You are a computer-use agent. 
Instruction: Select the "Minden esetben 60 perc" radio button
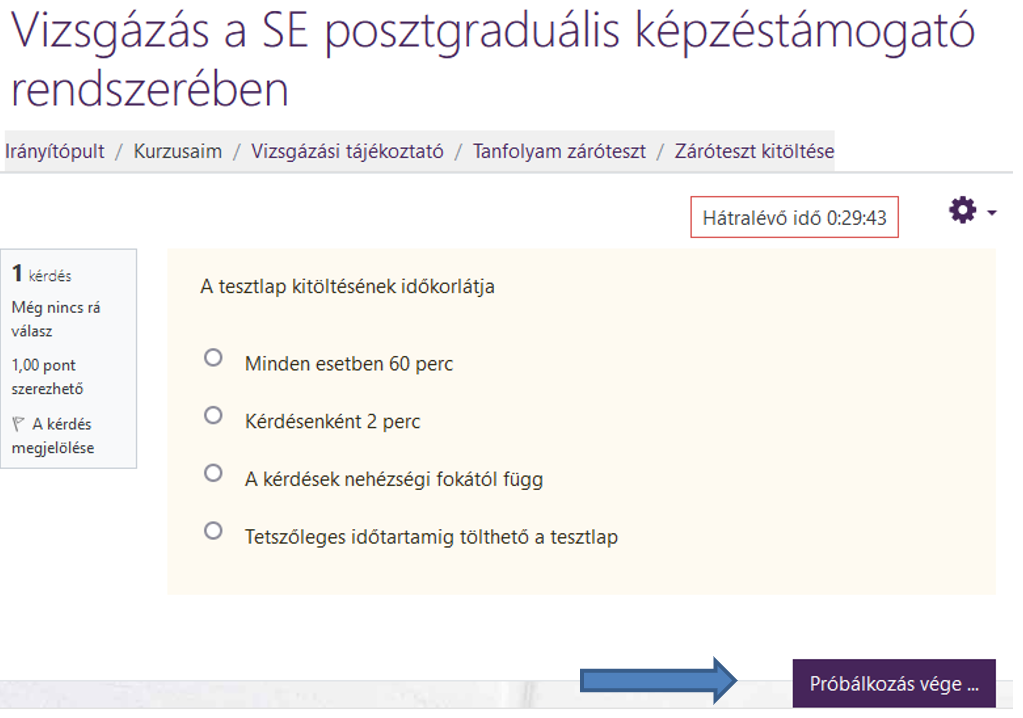tap(213, 357)
